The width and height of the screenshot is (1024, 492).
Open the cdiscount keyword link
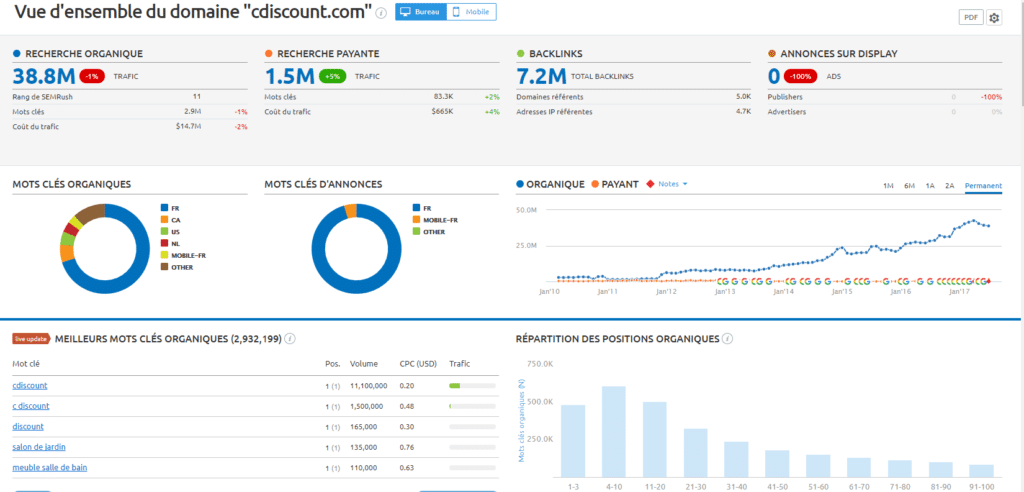(x=29, y=385)
